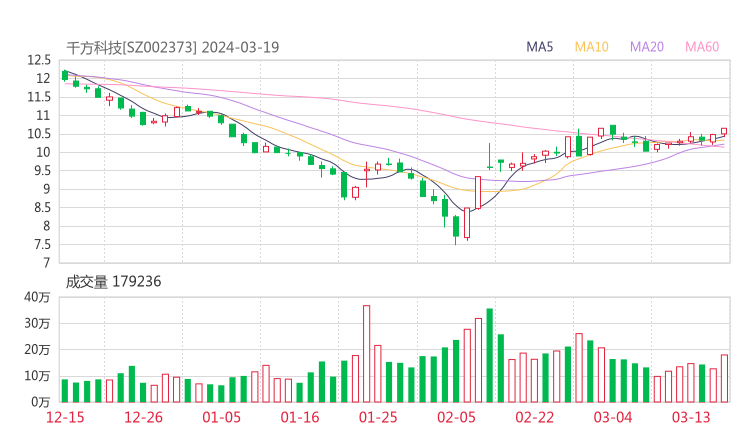740x440 pixels.
Task: Click the MA60 legend label
Action: click(x=702, y=47)
